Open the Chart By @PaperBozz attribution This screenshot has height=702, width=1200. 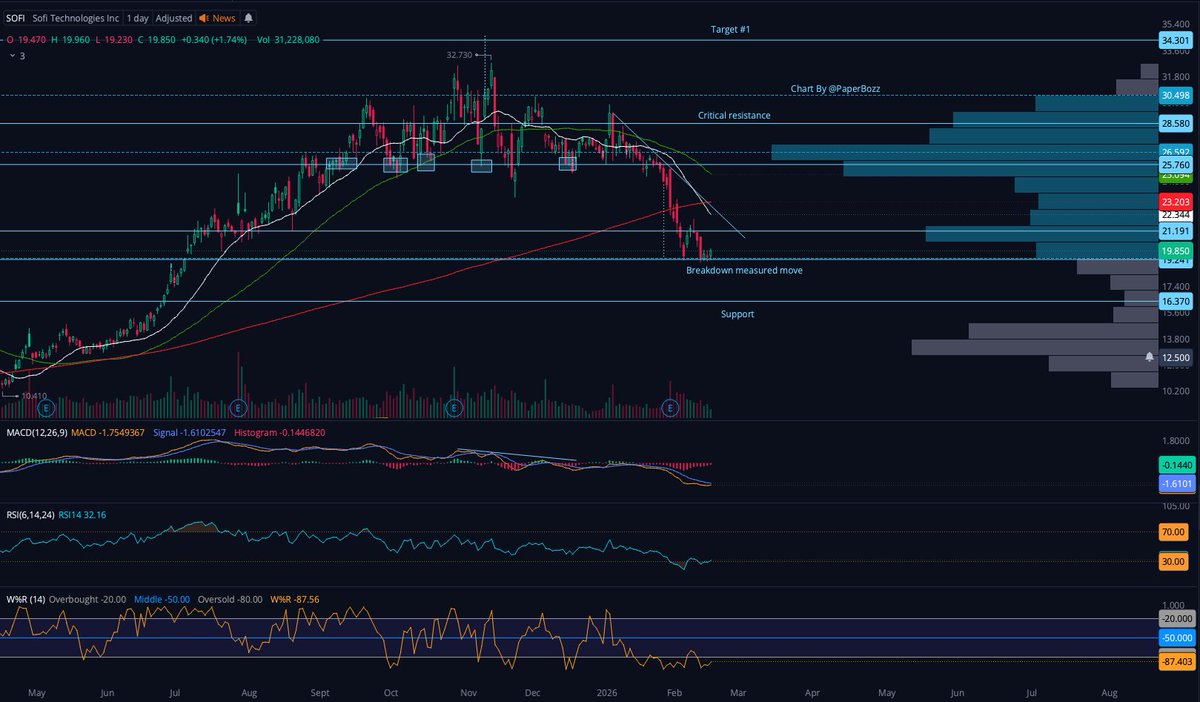click(x=835, y=88)
